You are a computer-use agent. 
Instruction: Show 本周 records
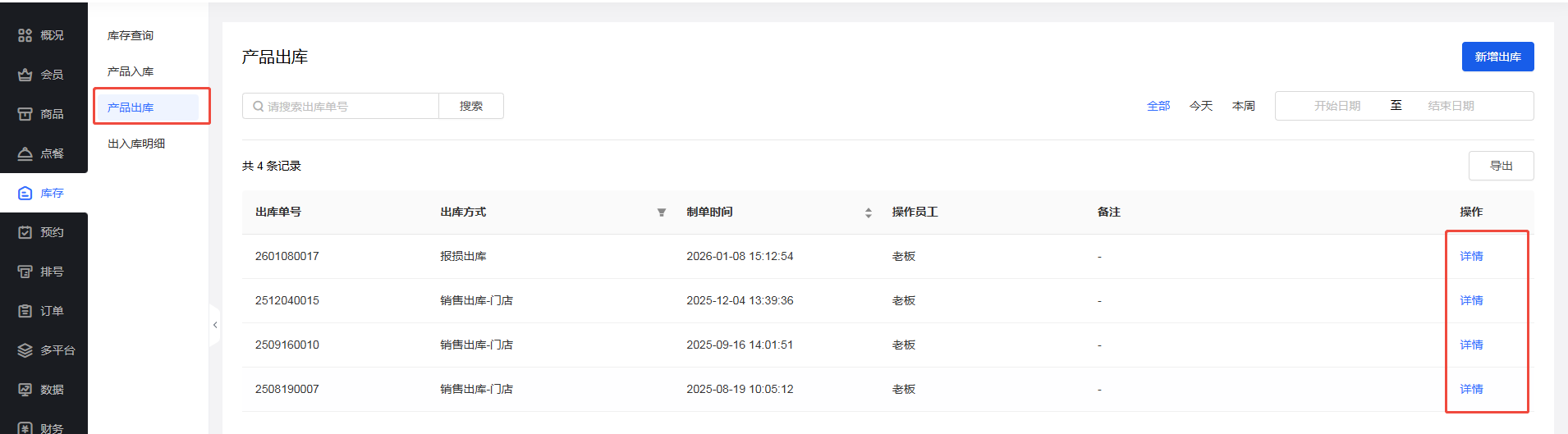tap(1244, 106)
